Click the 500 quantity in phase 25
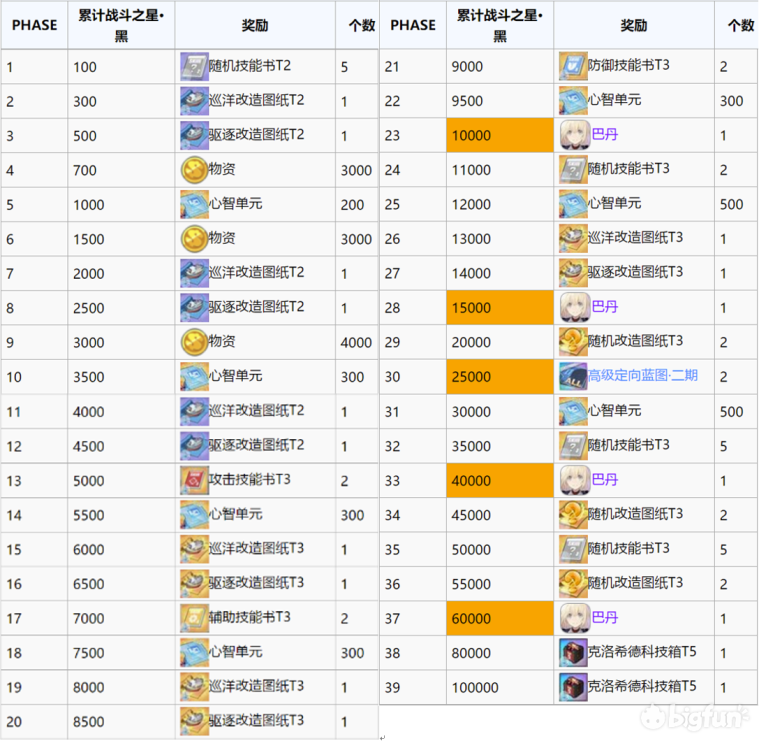 731,204
